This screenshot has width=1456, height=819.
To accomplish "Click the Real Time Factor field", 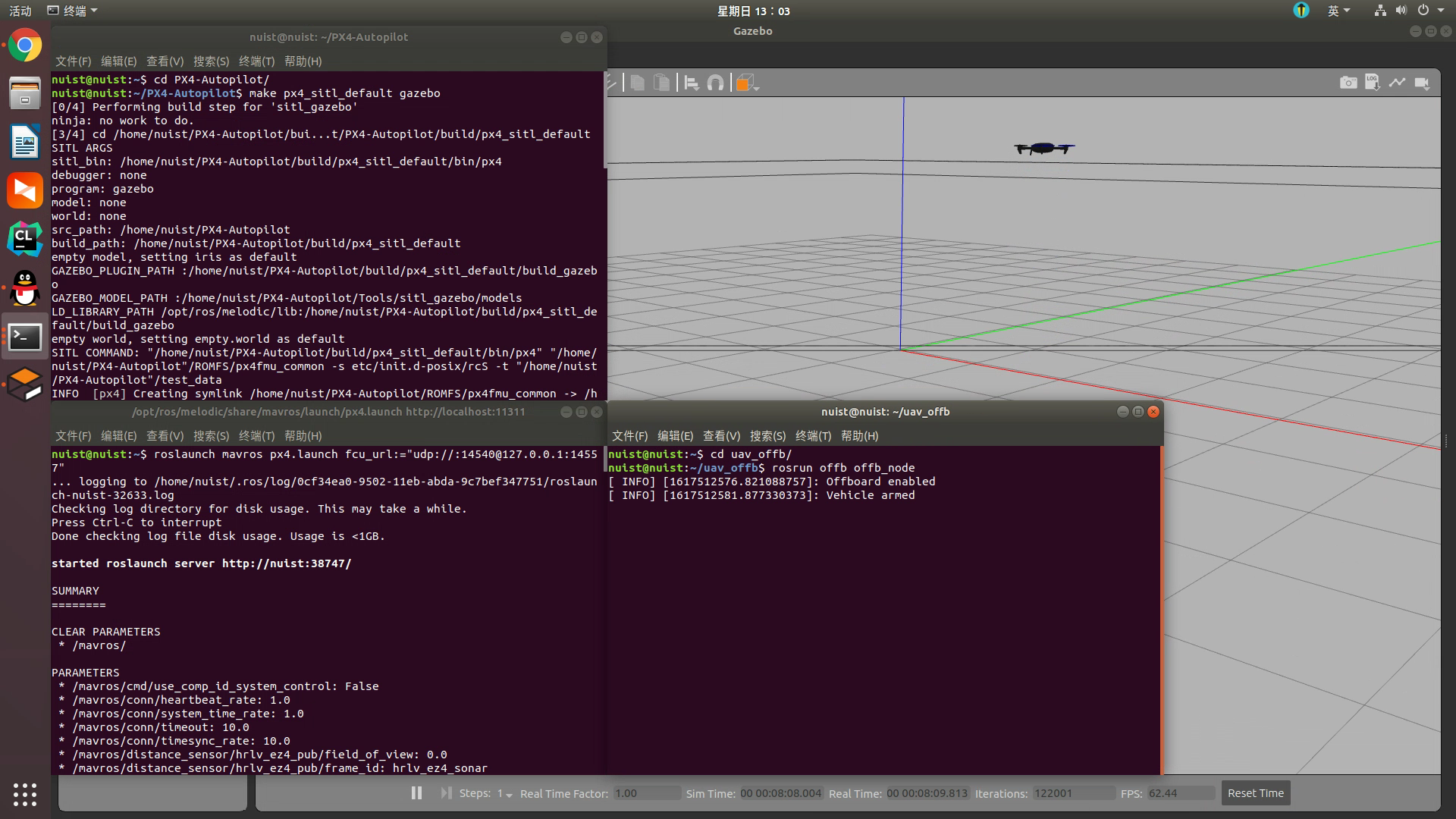I will click(646, 793).
